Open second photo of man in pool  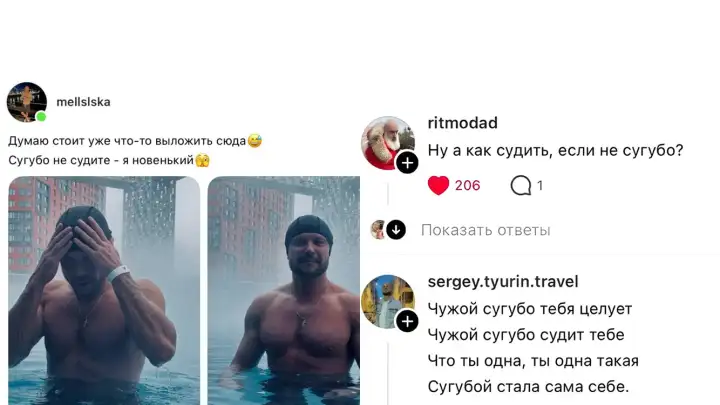tap(284, 291)
